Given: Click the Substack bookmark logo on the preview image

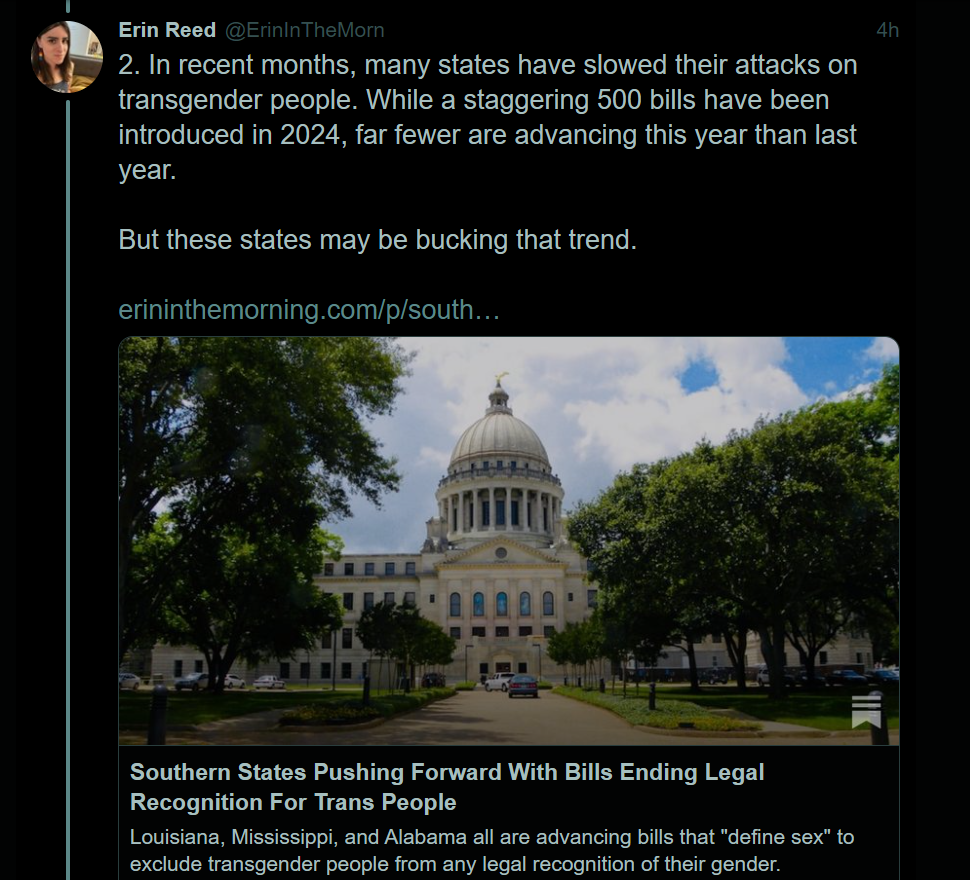Looking at the screenshot, I should [x=866, y=712].
